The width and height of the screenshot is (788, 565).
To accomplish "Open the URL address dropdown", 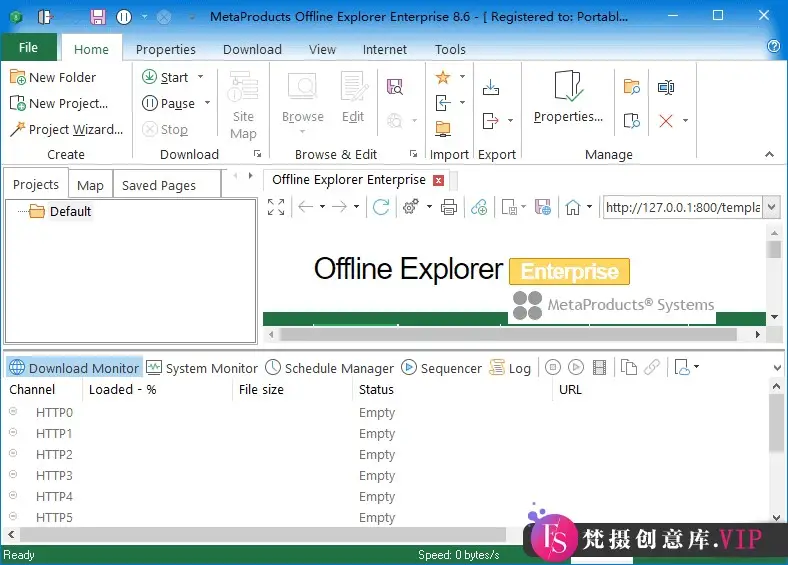I will pyautogui.click(x=772, y=207).
